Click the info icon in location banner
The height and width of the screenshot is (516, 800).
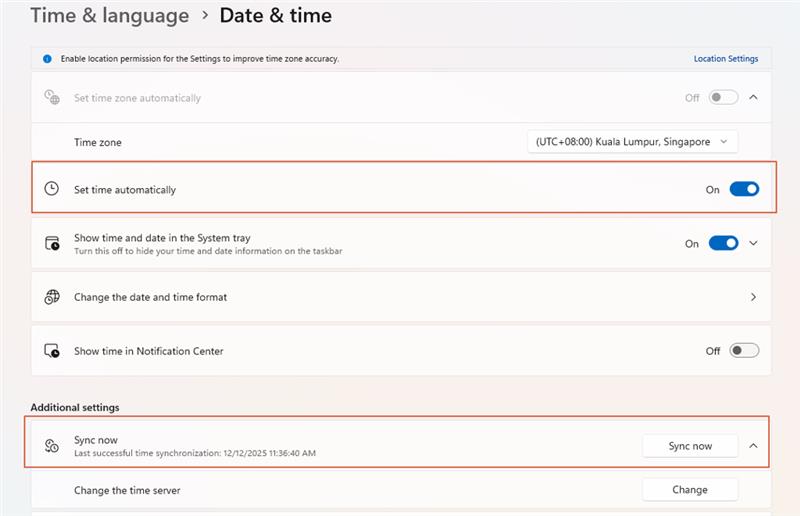46,59
